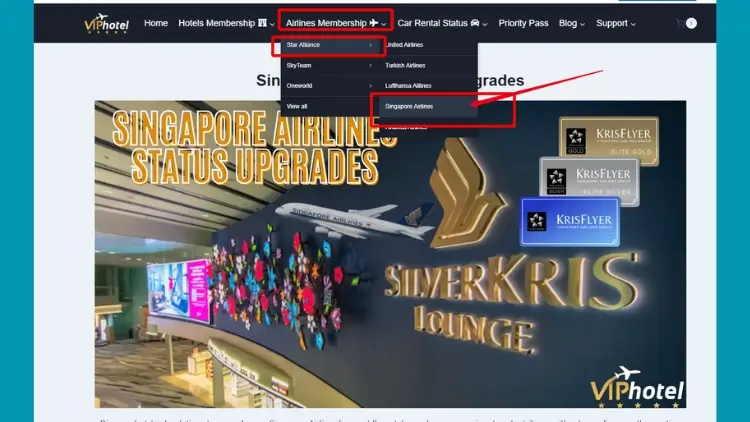Click the VIPhotel logo in header

[106, 23]
